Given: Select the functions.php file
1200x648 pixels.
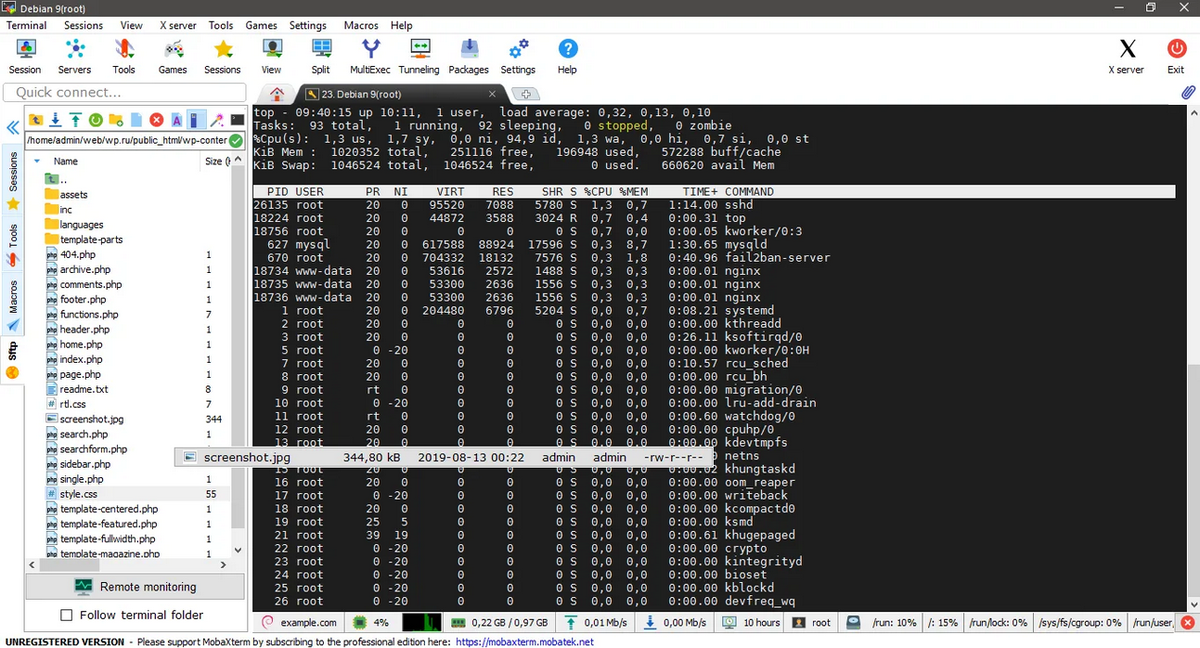Looking at the screenshot, I should 89,314.
